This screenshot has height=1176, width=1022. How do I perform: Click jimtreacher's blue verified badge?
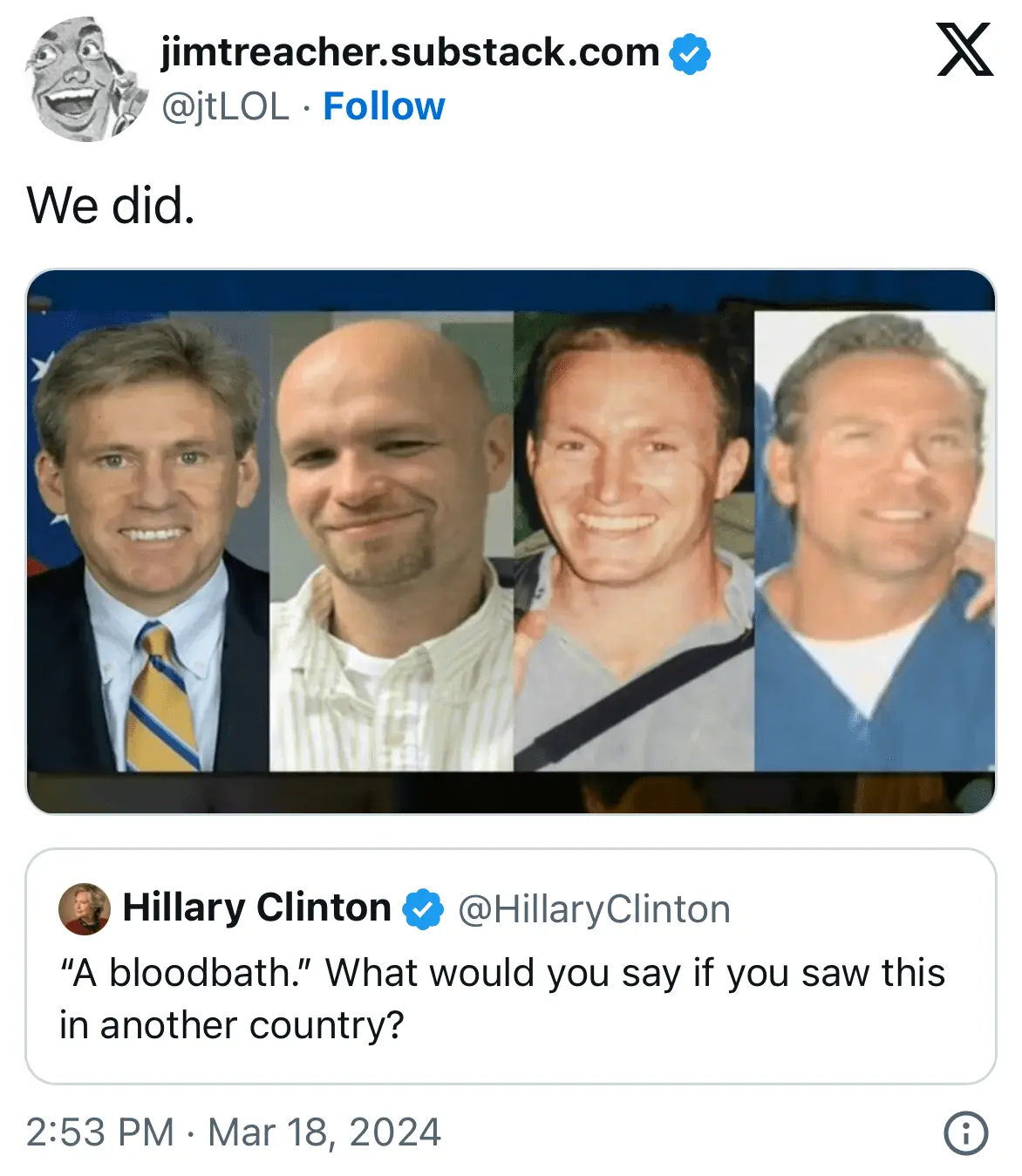(x=690, y=54)
